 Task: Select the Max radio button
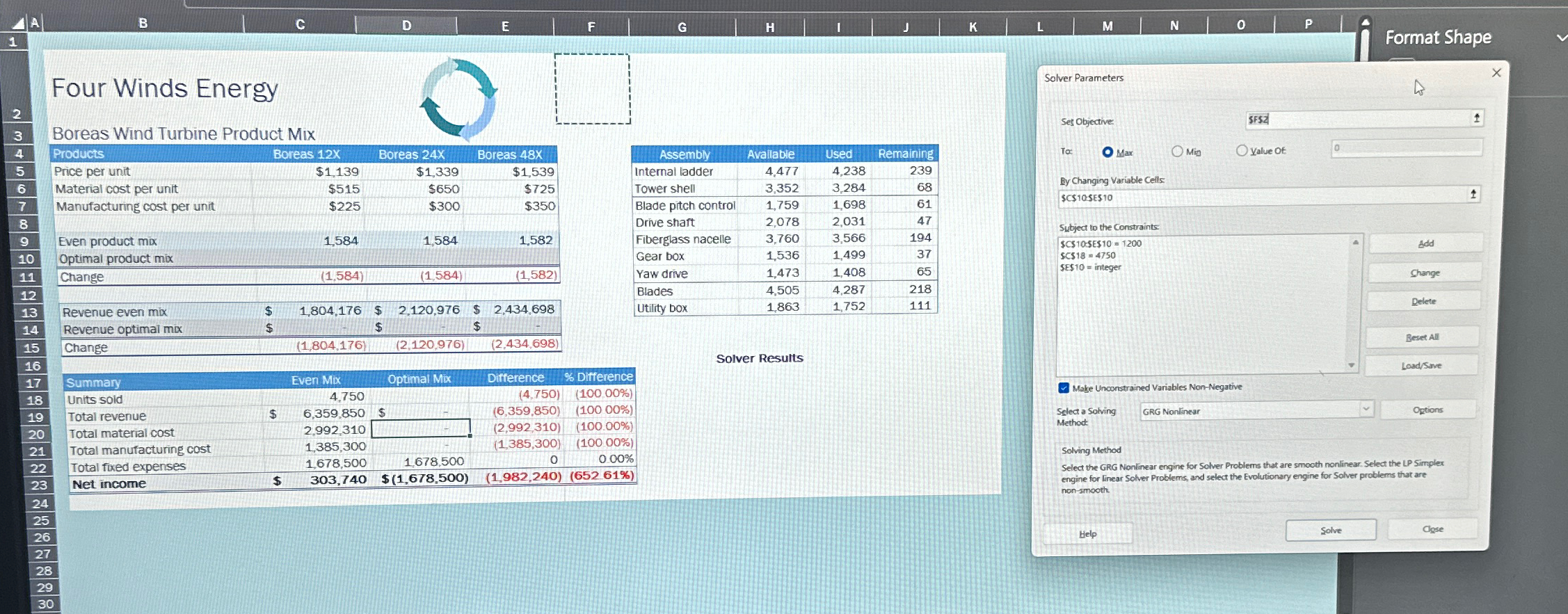[x=1107, y=152]
